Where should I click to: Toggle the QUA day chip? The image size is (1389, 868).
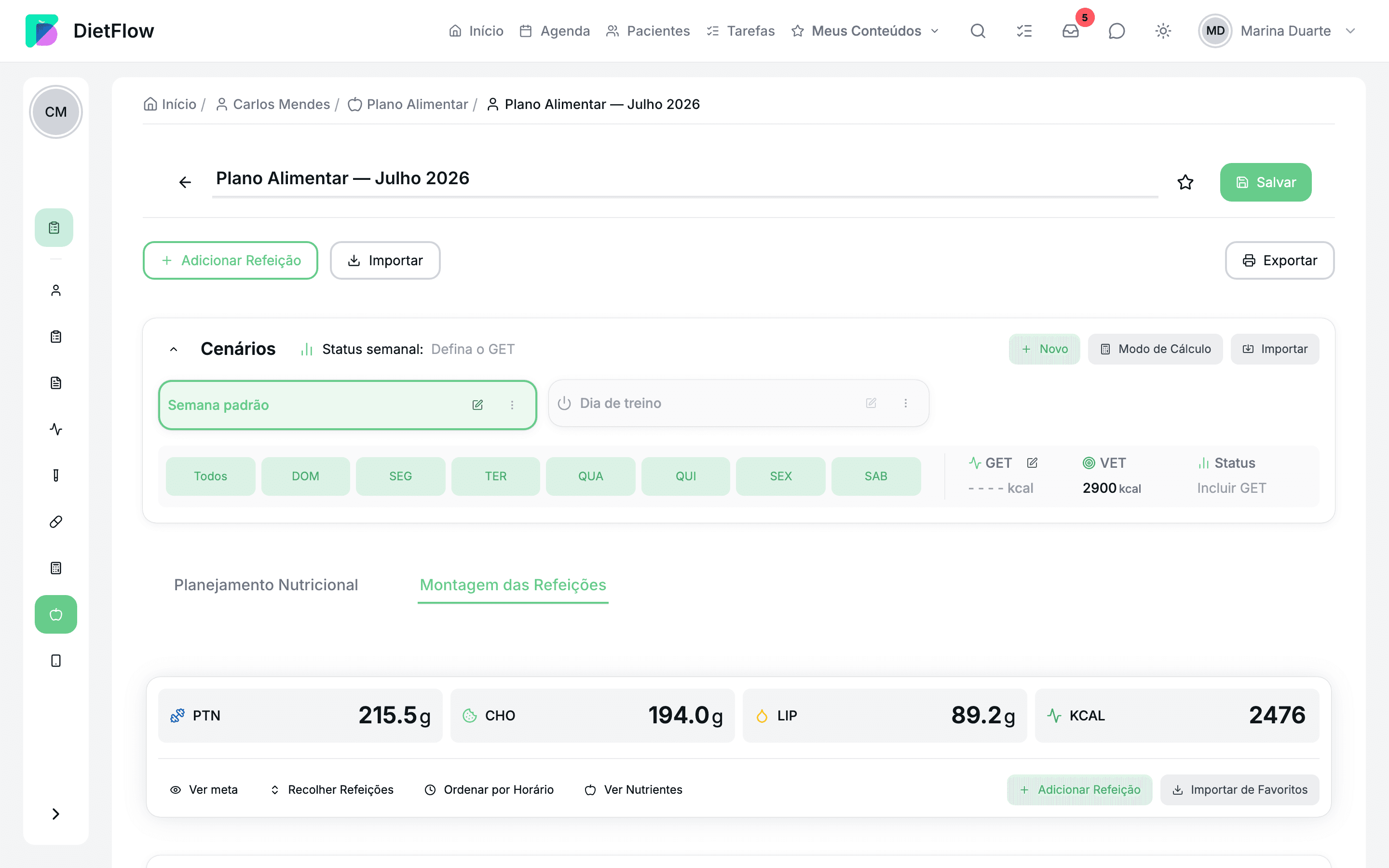click(591, 476)
